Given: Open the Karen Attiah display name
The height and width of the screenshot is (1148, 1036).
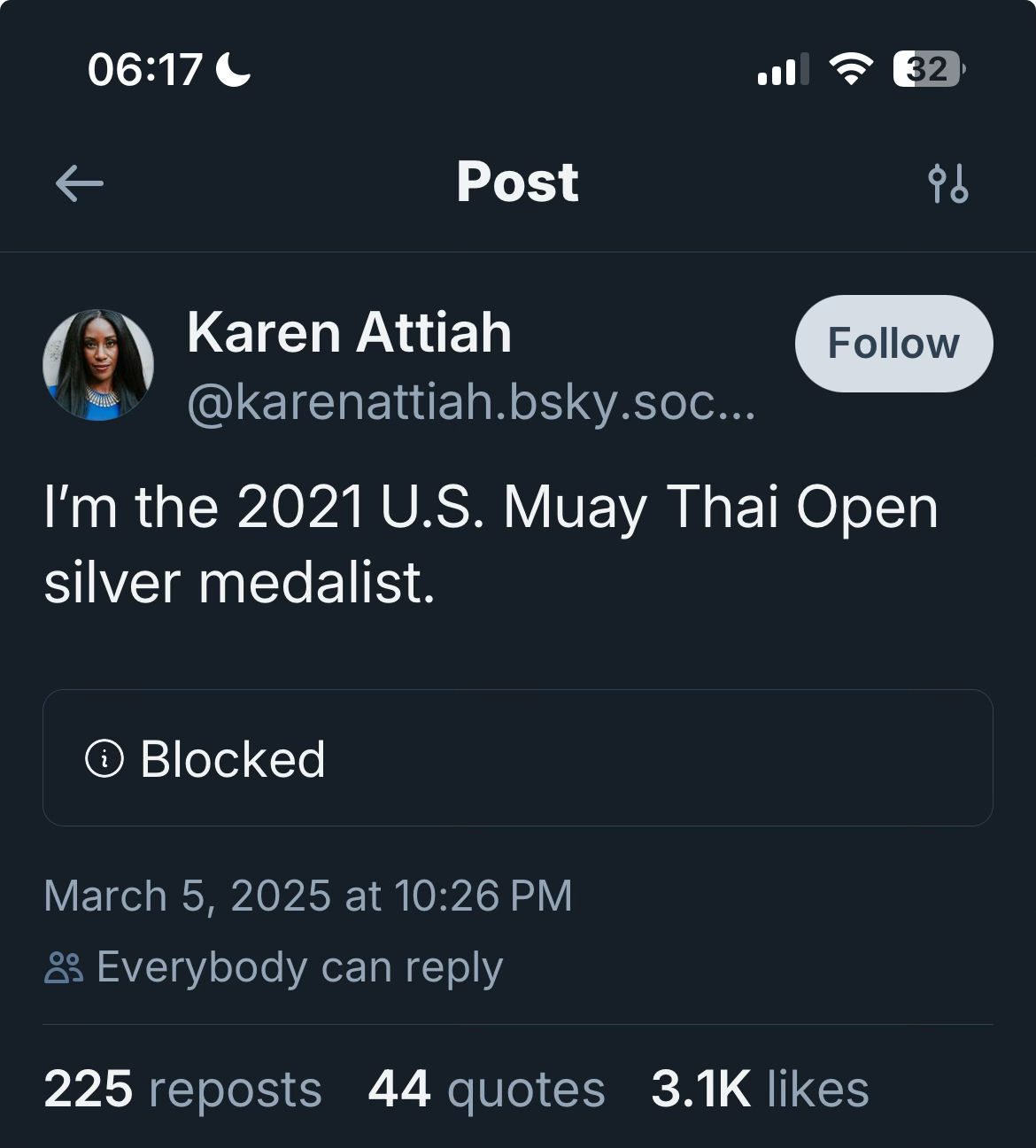Looking at the screenshot, I should pyautogui.click(x=349, y=333).
